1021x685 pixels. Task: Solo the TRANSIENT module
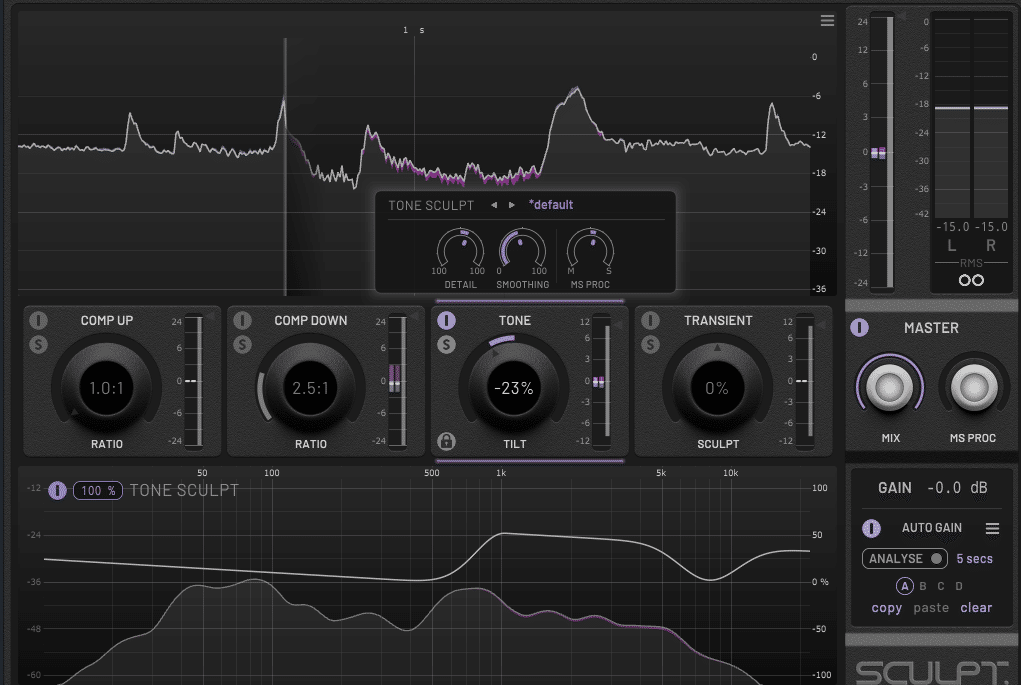tap(650, 344)
